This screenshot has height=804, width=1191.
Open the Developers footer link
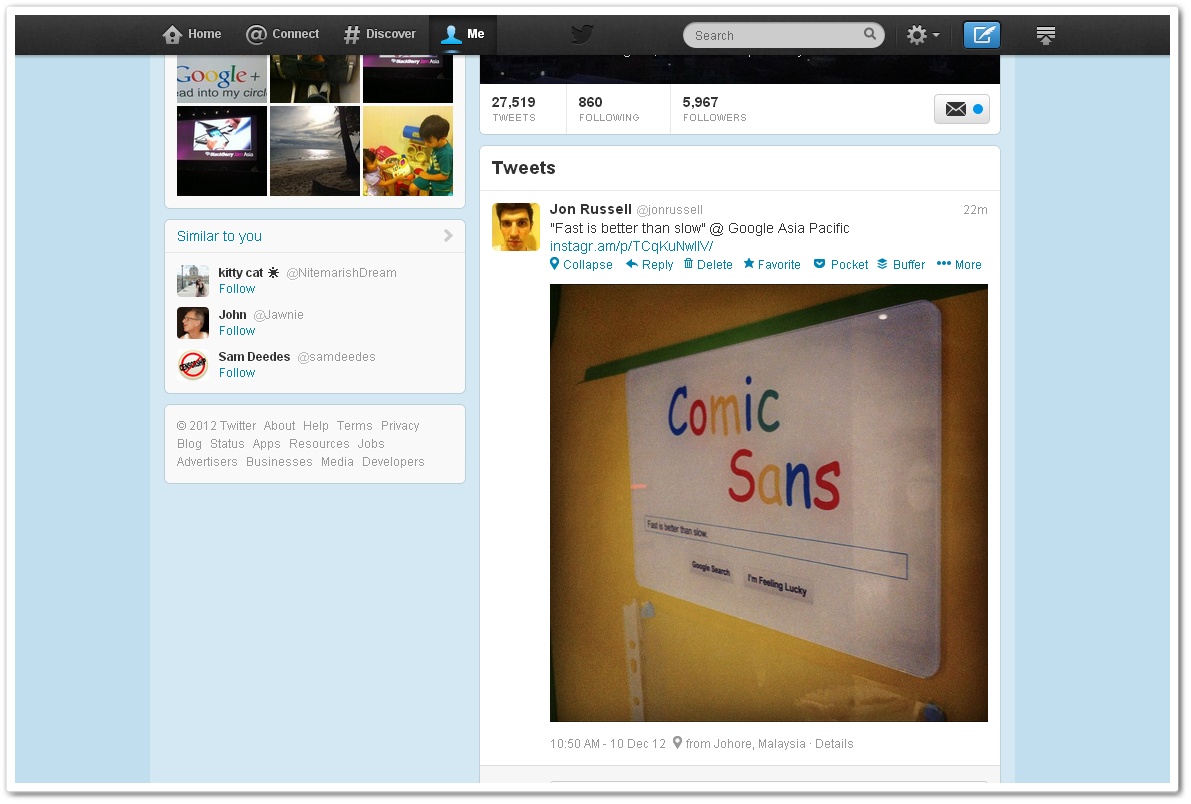point(393,462)
